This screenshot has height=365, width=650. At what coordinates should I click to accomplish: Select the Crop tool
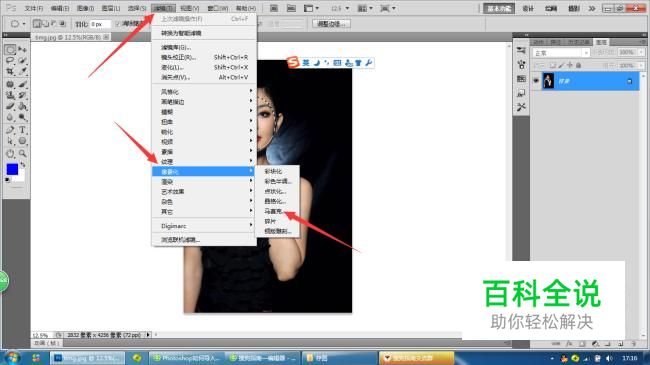pos(10,72)
